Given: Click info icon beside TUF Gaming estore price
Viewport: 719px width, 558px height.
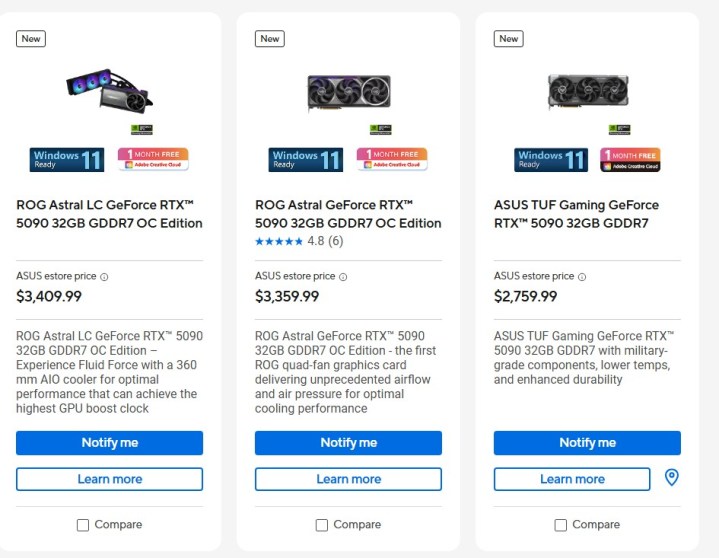Looking at the screenshot, I should click(x=582, y=277).
